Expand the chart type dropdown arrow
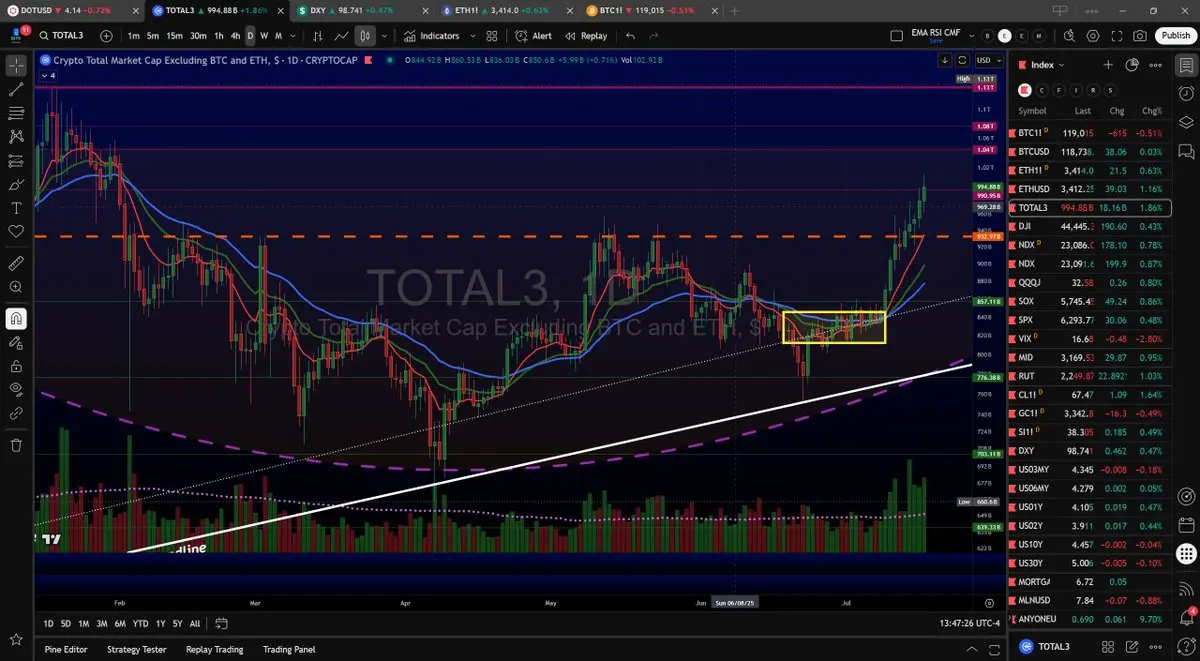 point(385,36)
